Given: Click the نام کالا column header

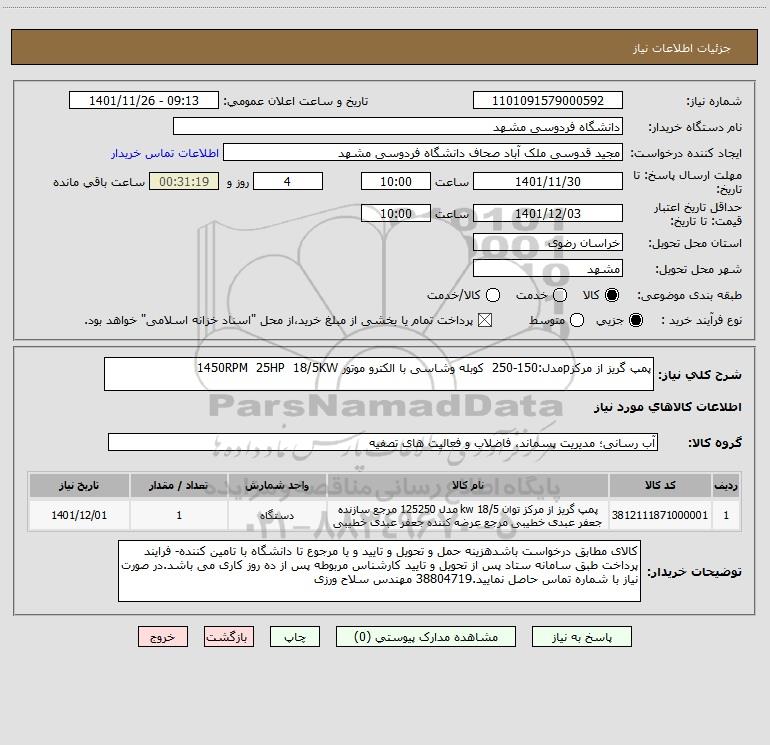Looking at the screenshot, I should click(468, 485).
